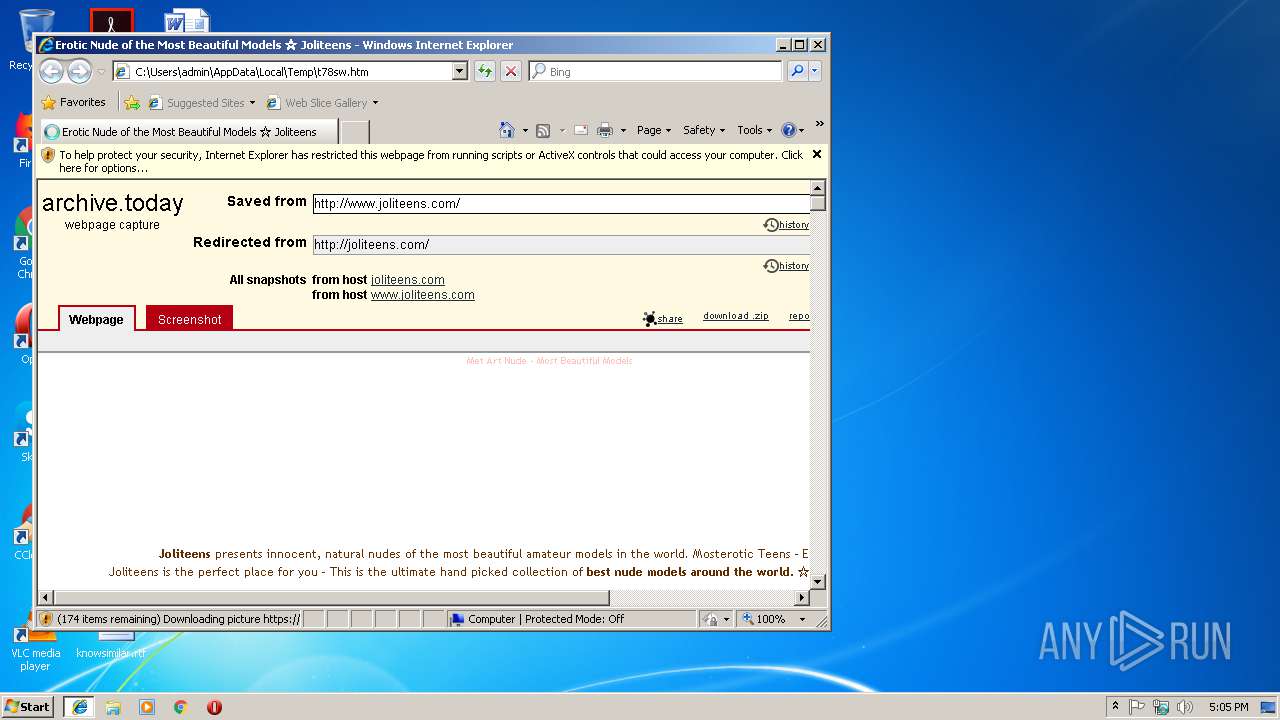Screen dimensions: 1280x720
Task: Click the archive.today logo
Action: (x=113, y=203)
